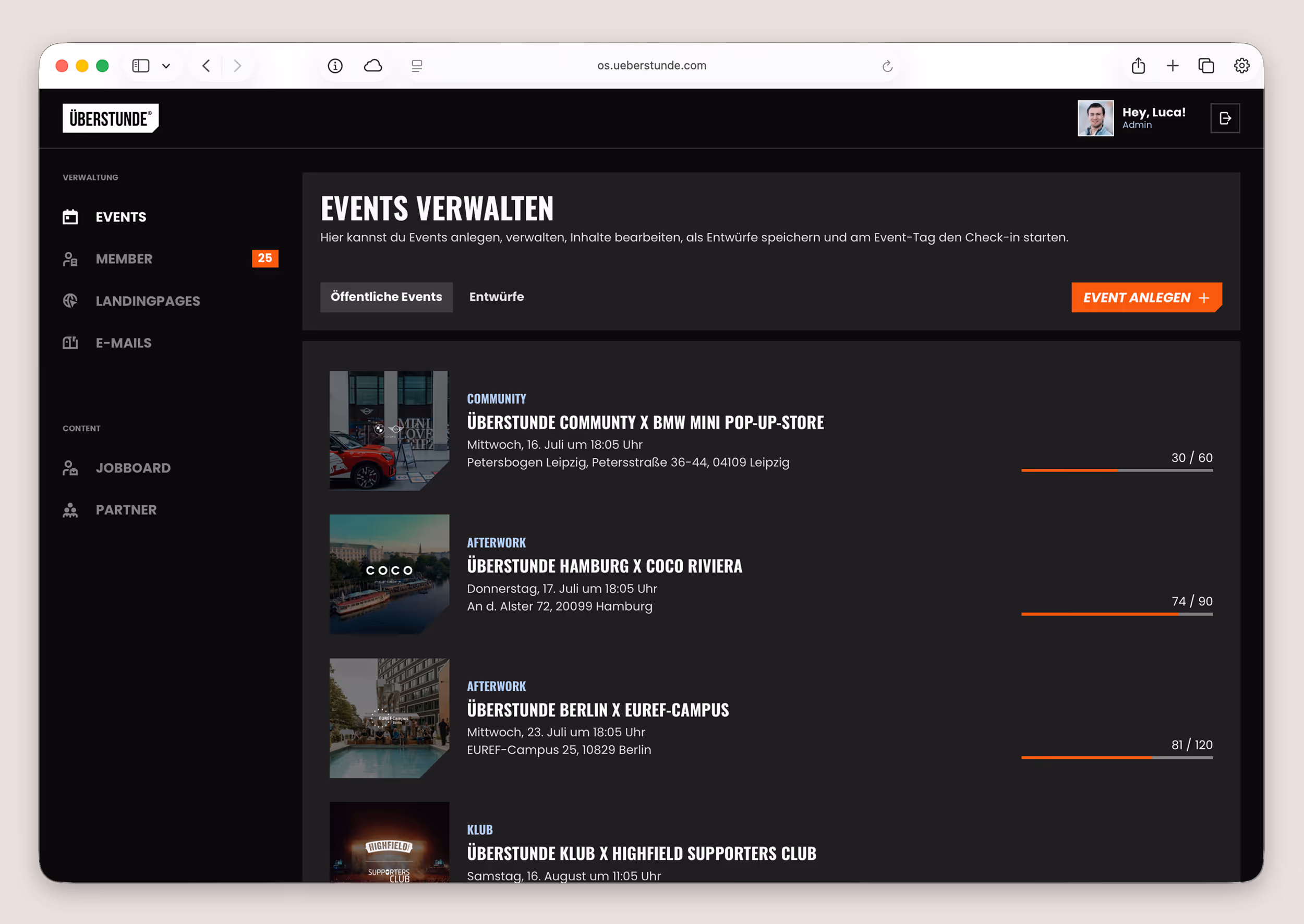
Task: Click the EUREF-Campus event thumbnail
Action: point(389,718)
